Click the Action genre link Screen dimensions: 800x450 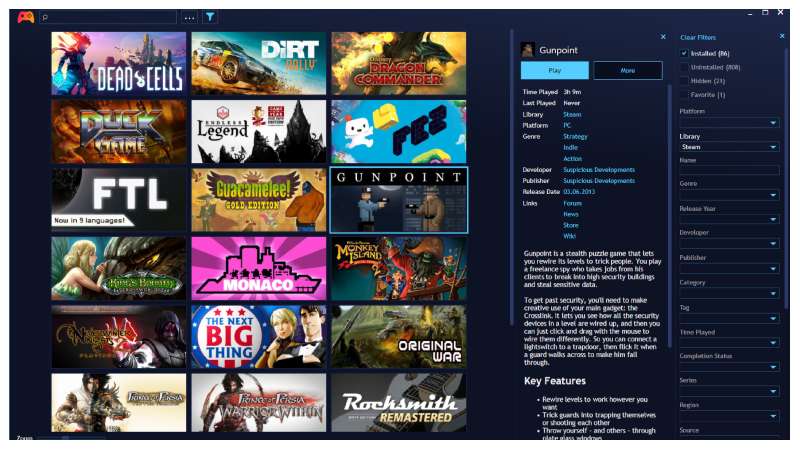tap(572, 159)
